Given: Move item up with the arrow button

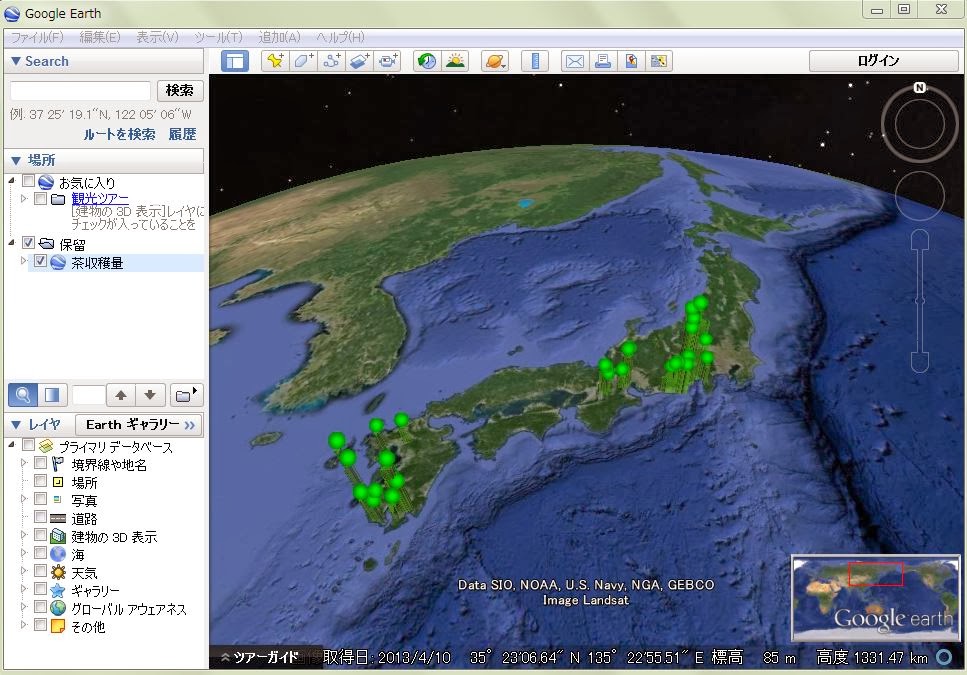Looking at the screenshot, I should [121, 395].
